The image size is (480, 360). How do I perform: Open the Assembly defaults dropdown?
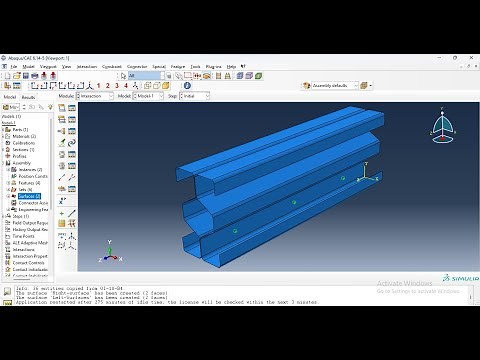tap(335, 86)
